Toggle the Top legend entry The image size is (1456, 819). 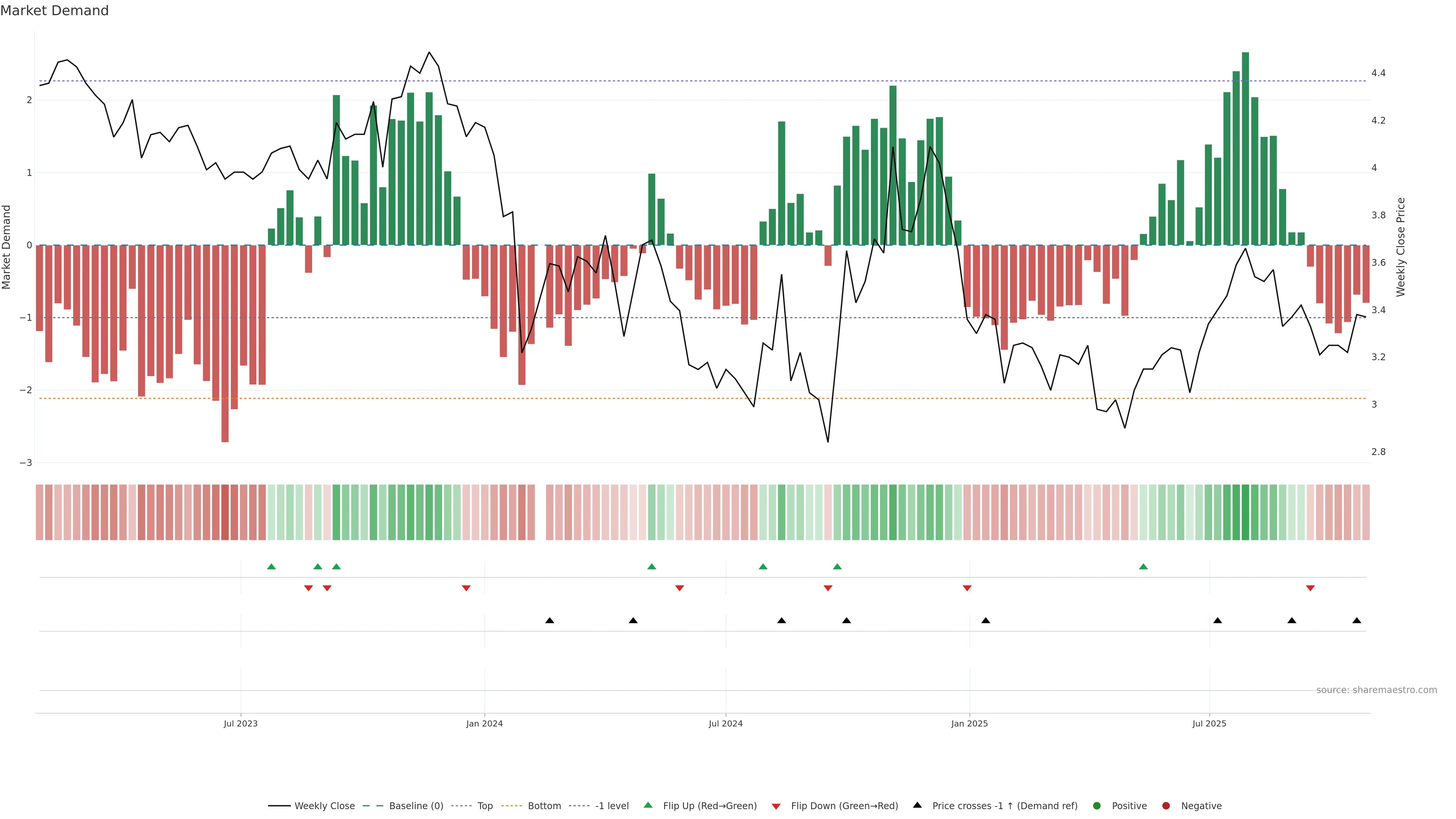click(485, 806)
